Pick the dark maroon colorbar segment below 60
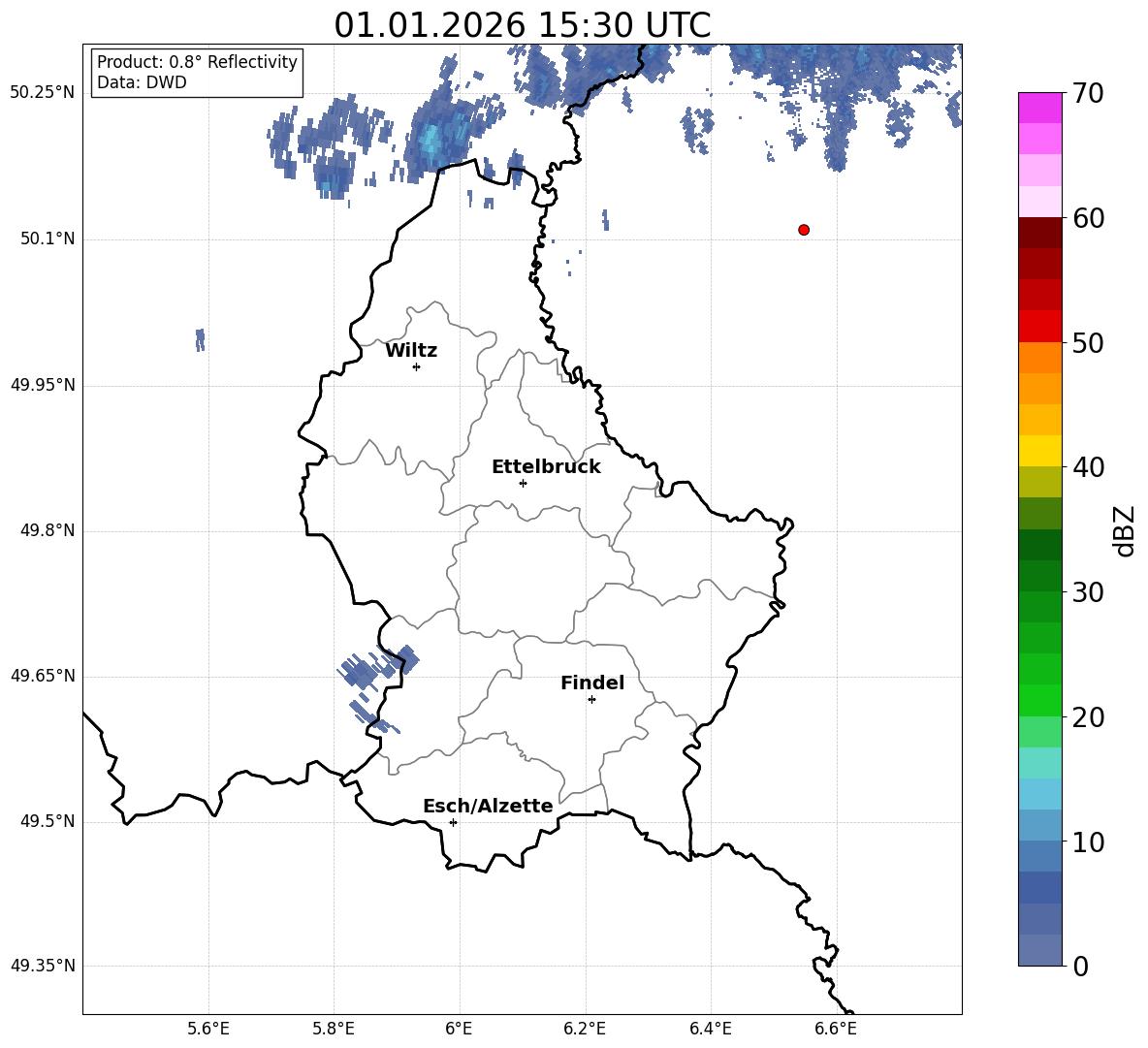1148x1048 pixels. tap(1040, 233)
